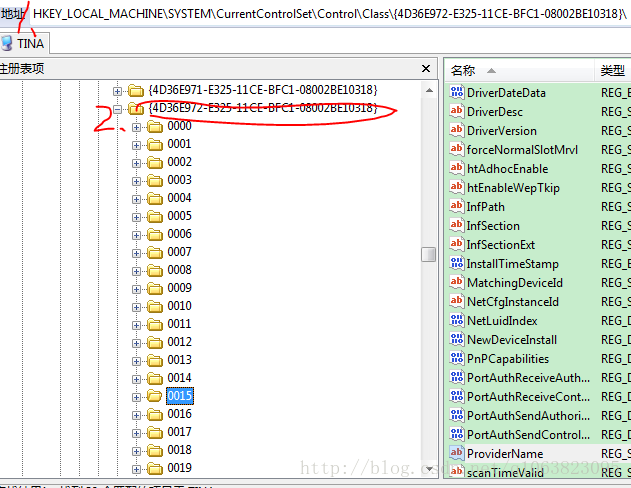The image size is (631, 488).
Task: Select registry key 0018
Action: coord(179,450)
